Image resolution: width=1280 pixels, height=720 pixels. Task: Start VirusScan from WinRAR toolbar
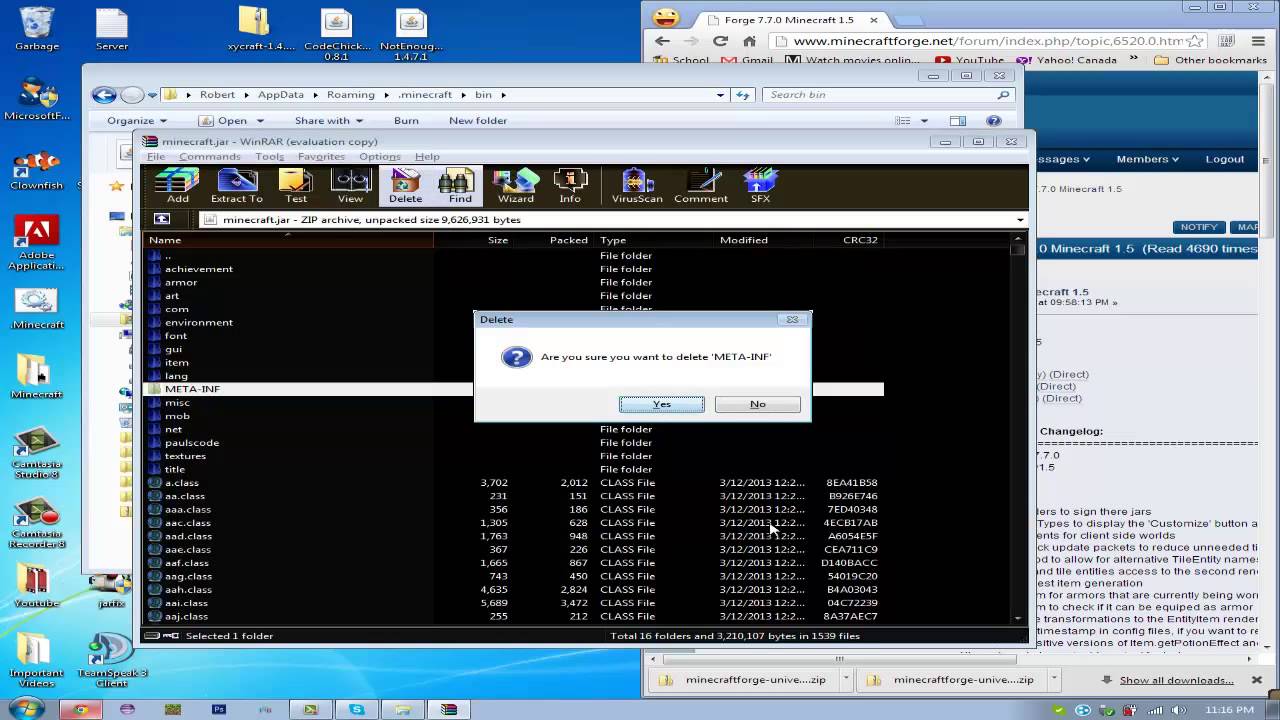(637, 186)
